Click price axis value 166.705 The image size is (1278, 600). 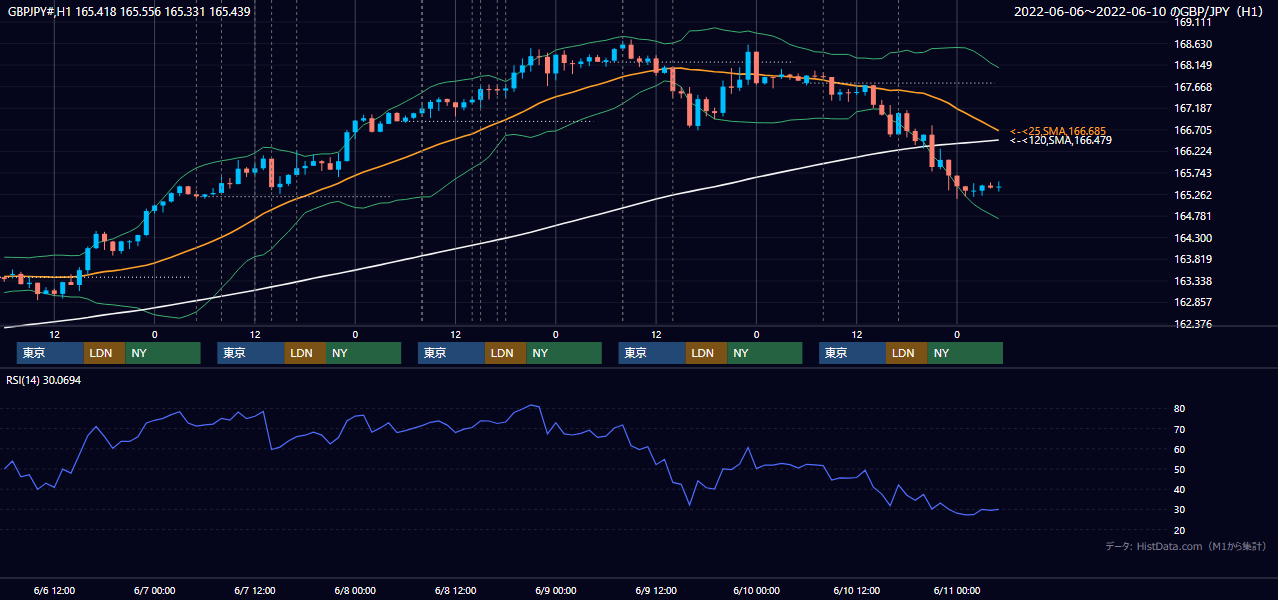(x=1193, y=130)
